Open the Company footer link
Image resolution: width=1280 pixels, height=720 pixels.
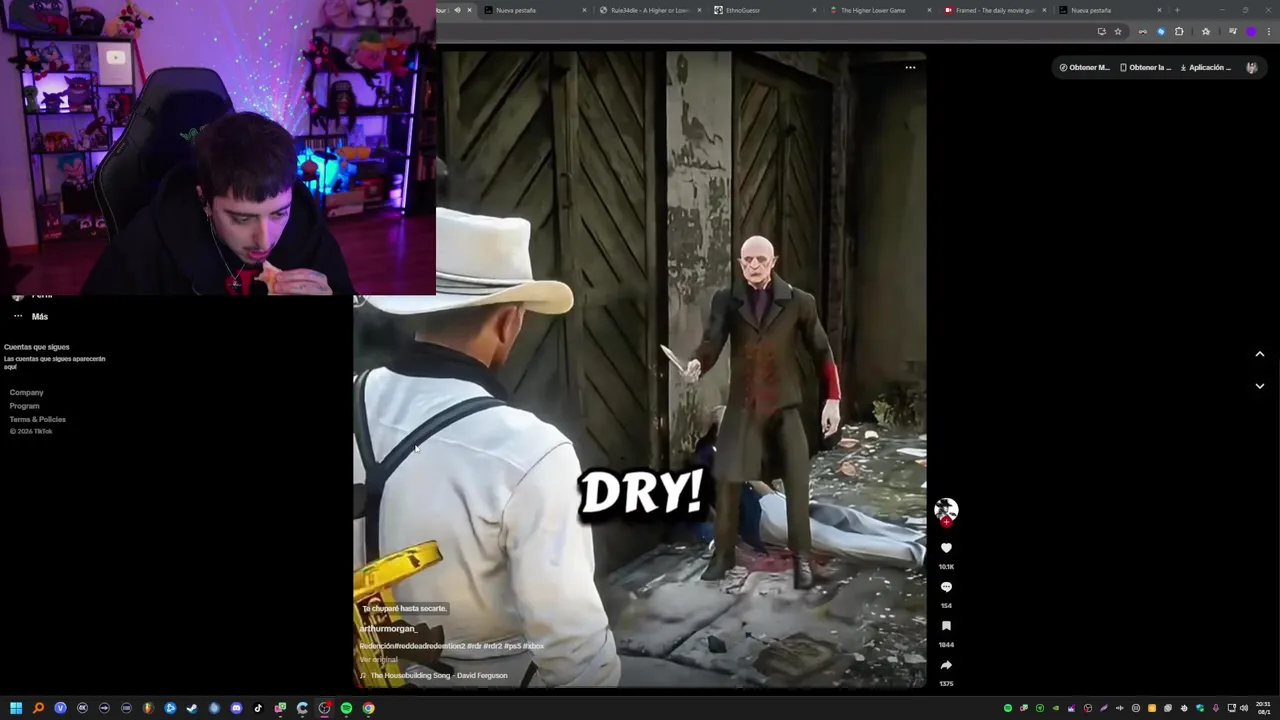click(26, 392)
